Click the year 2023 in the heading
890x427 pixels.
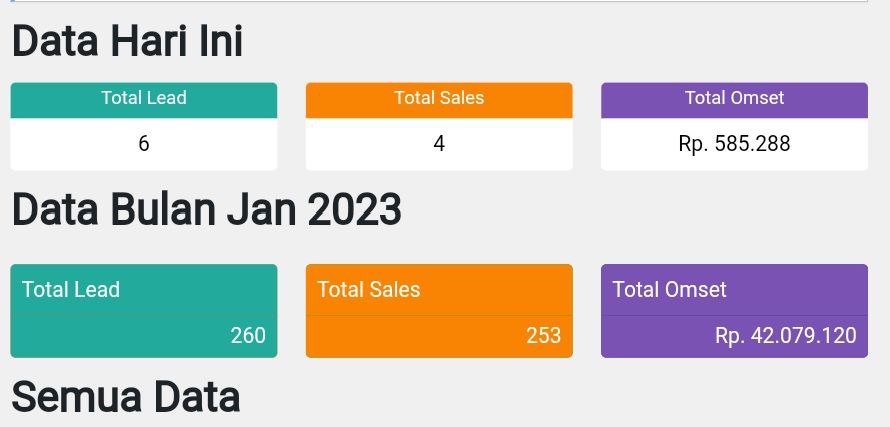click(354, 210)
